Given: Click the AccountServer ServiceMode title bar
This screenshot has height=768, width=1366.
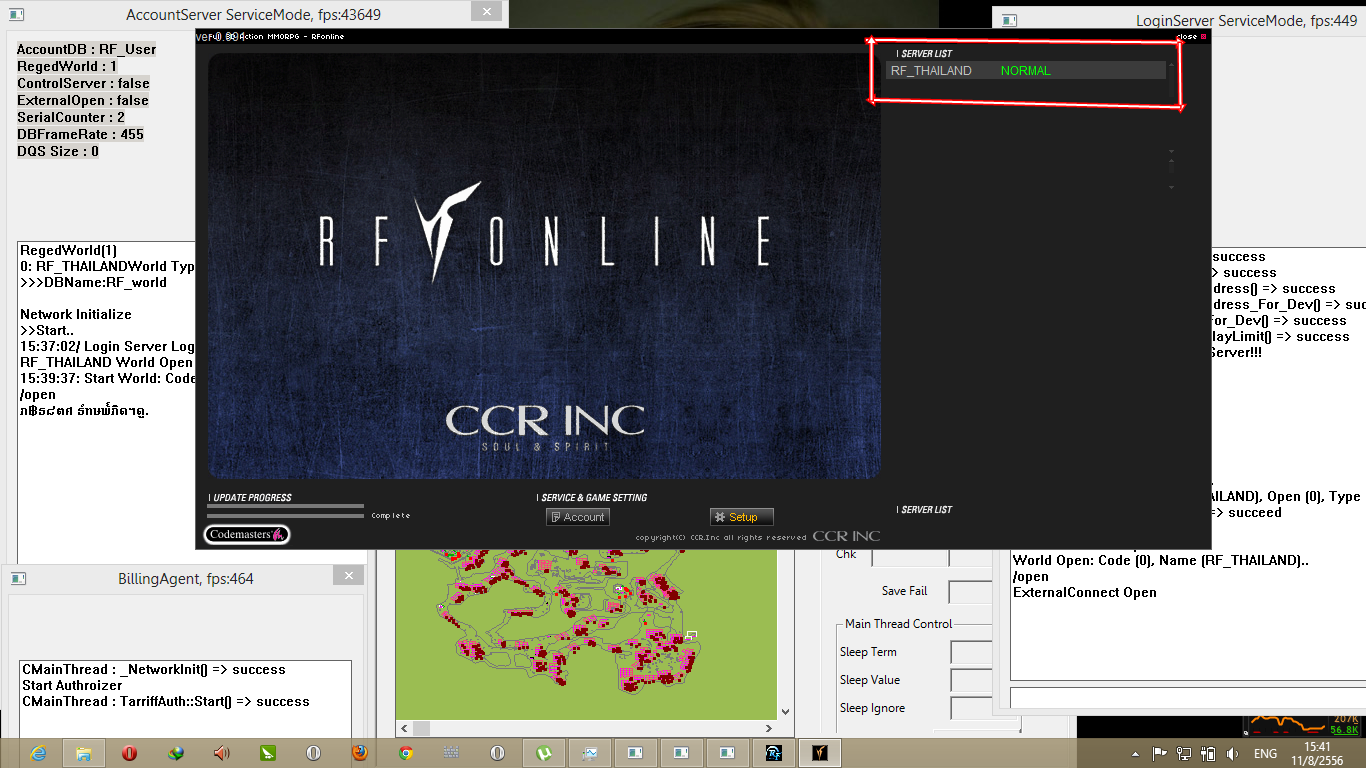Looking at the screenshot, I should coord(253,15).
